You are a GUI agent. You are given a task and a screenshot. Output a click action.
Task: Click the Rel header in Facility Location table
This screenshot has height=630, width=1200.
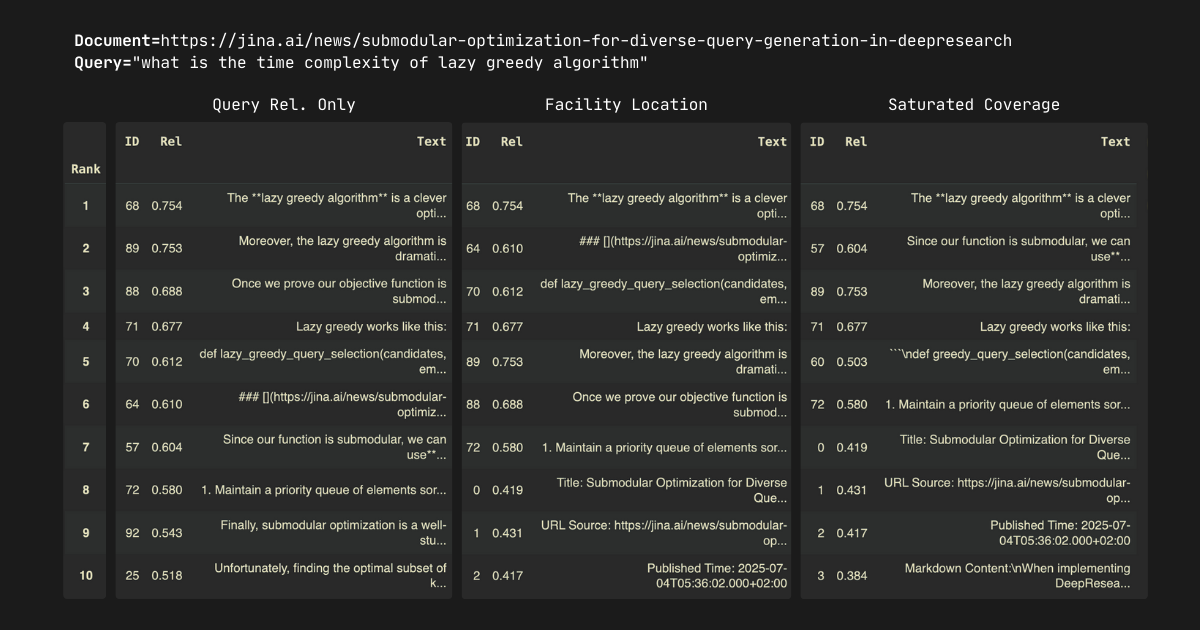[x=511, y=141]
